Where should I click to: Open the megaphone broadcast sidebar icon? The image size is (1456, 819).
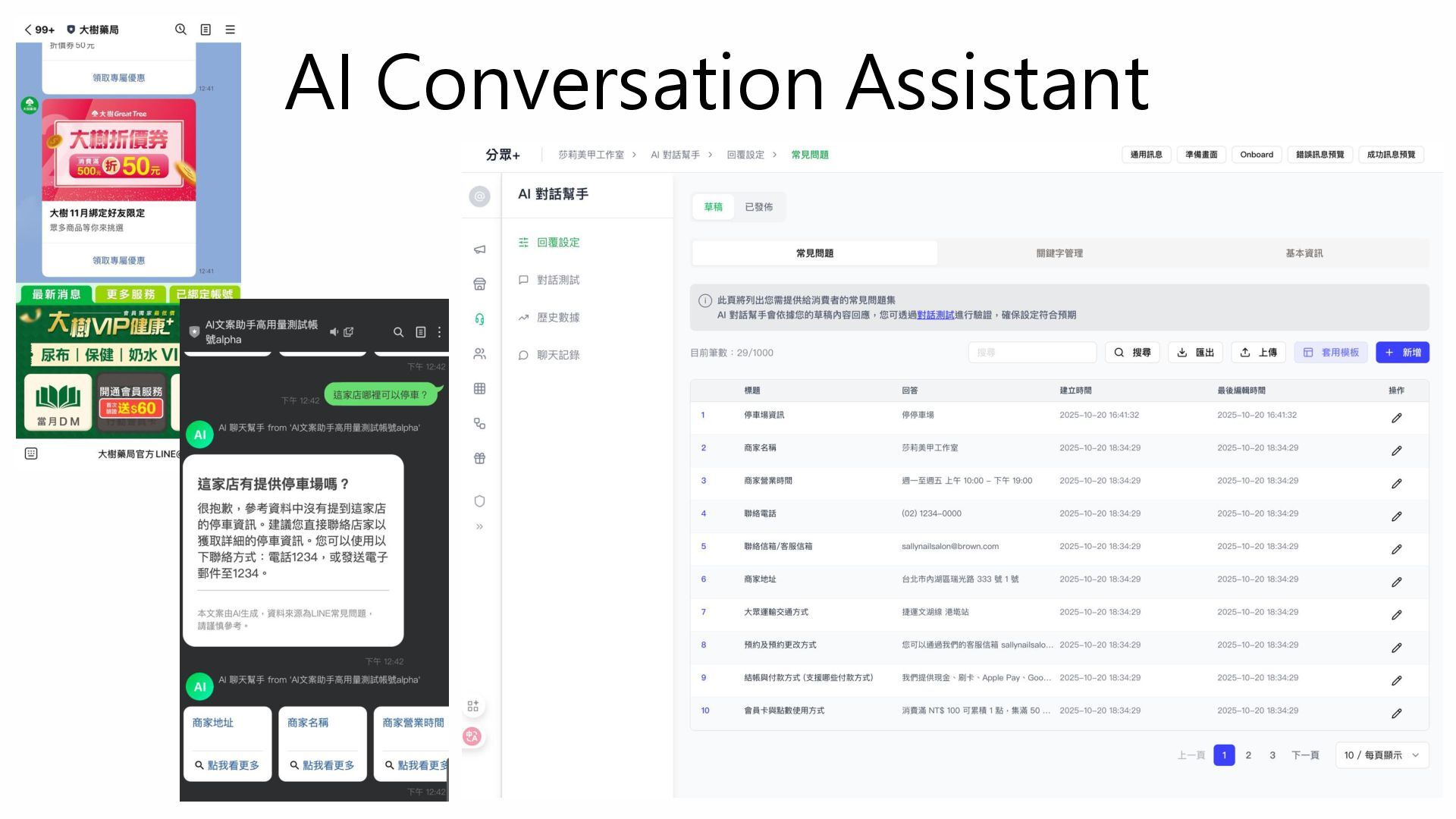coord(479,249)
